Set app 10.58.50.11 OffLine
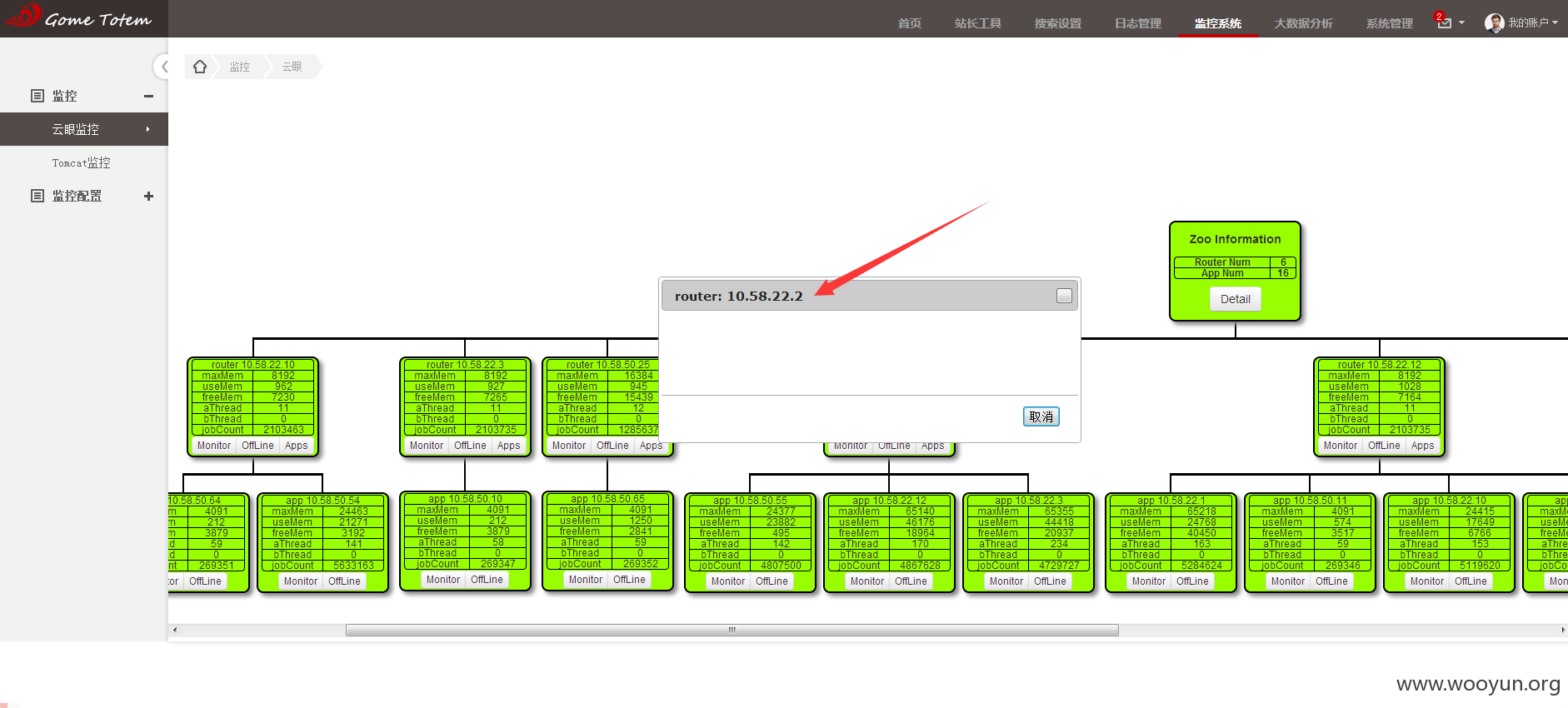This screenshot has width=1568, height=708. pyautogui.click(x=1331, y=581)
